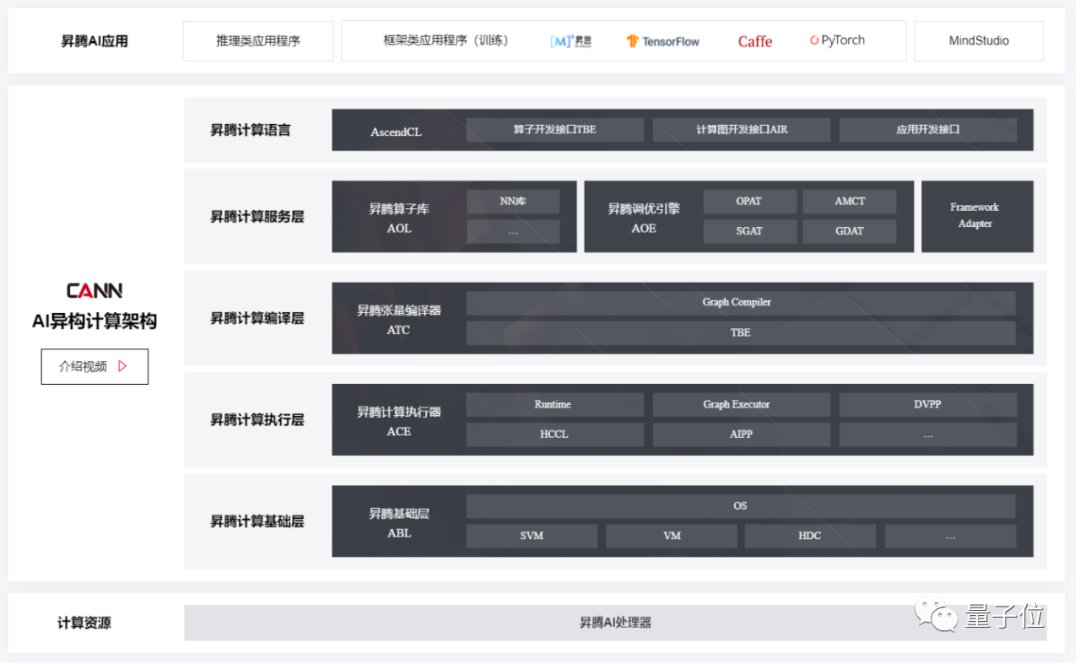Select the TBE bar in compile layer
Image resolution: width=1080 pixels, height=664 pixels.
coord(741,333)
